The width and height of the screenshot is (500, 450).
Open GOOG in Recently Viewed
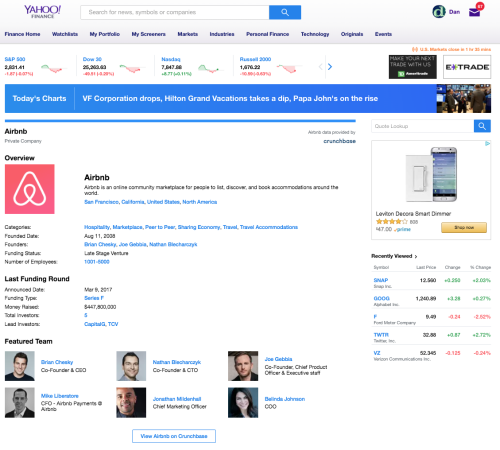(381, 298)
